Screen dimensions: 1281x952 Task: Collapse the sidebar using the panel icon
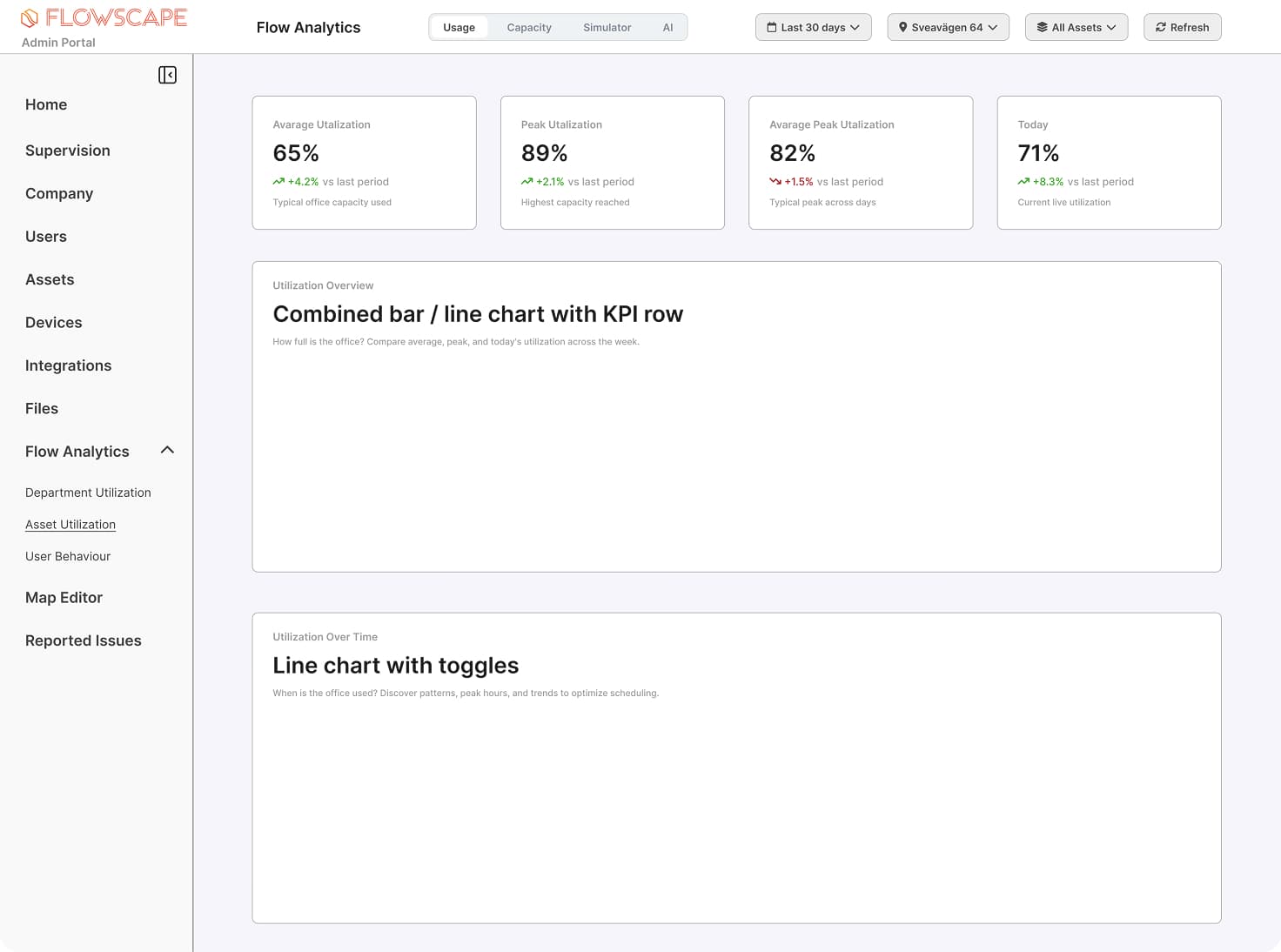point(167,75)
